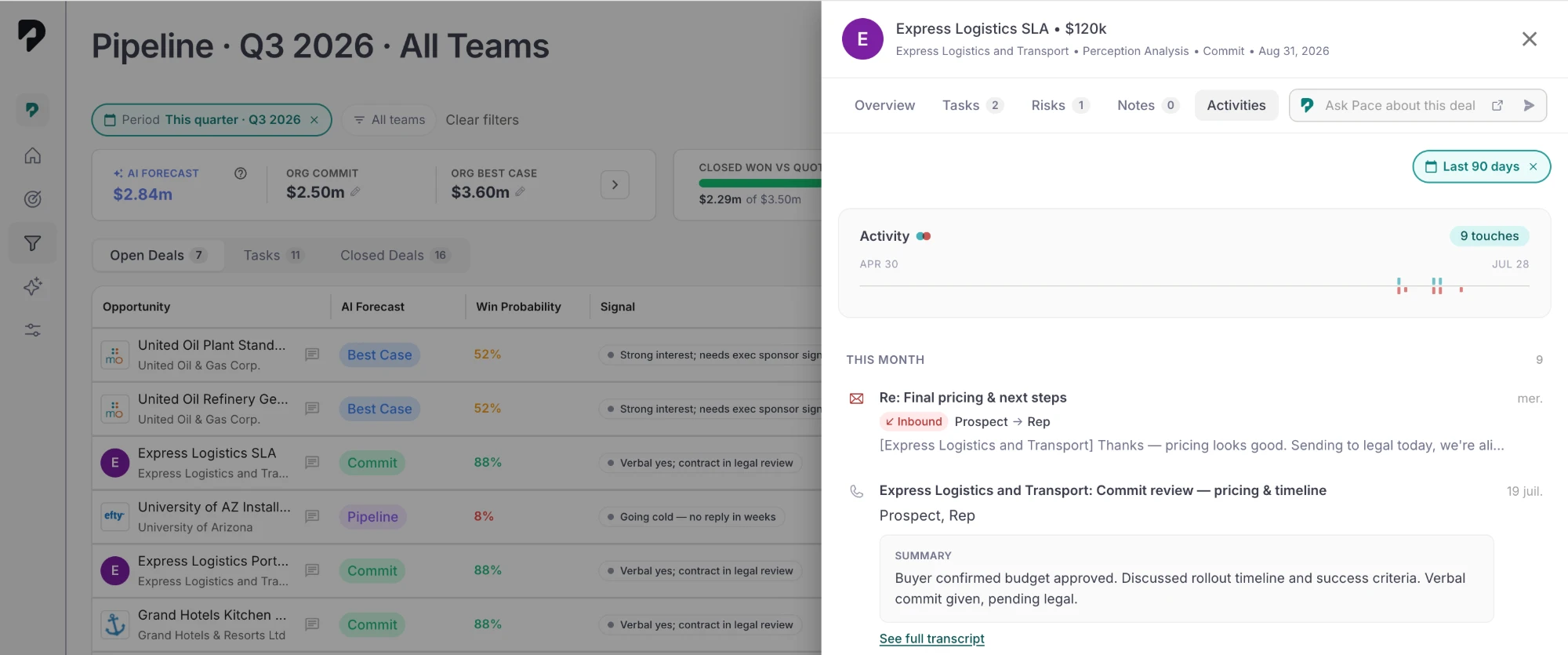Click United Oil Plant Stand account logo

pyautogui.click(x=115, y=355)
